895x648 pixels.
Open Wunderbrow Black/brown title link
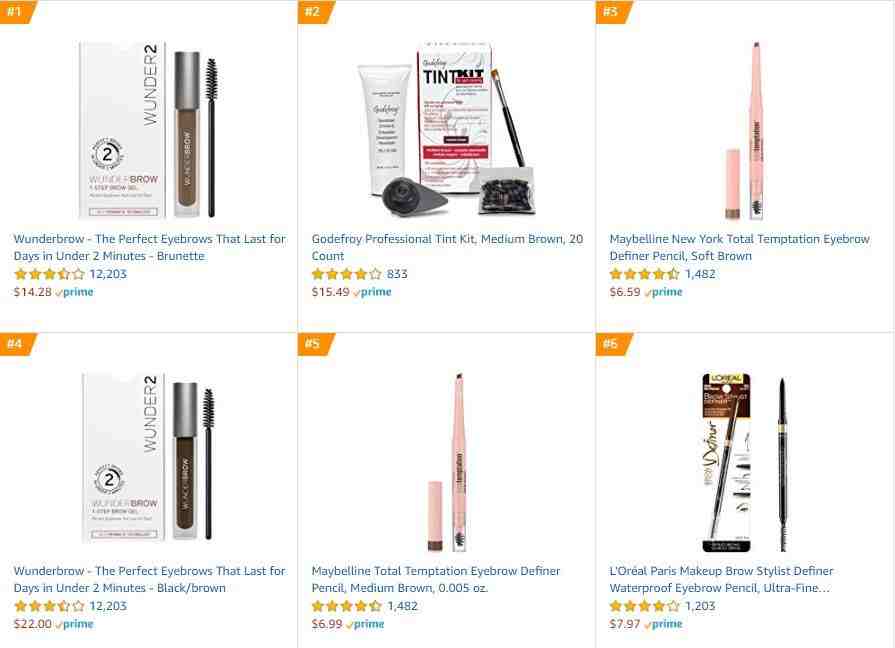pyautogui.click(x=150, y=579)
